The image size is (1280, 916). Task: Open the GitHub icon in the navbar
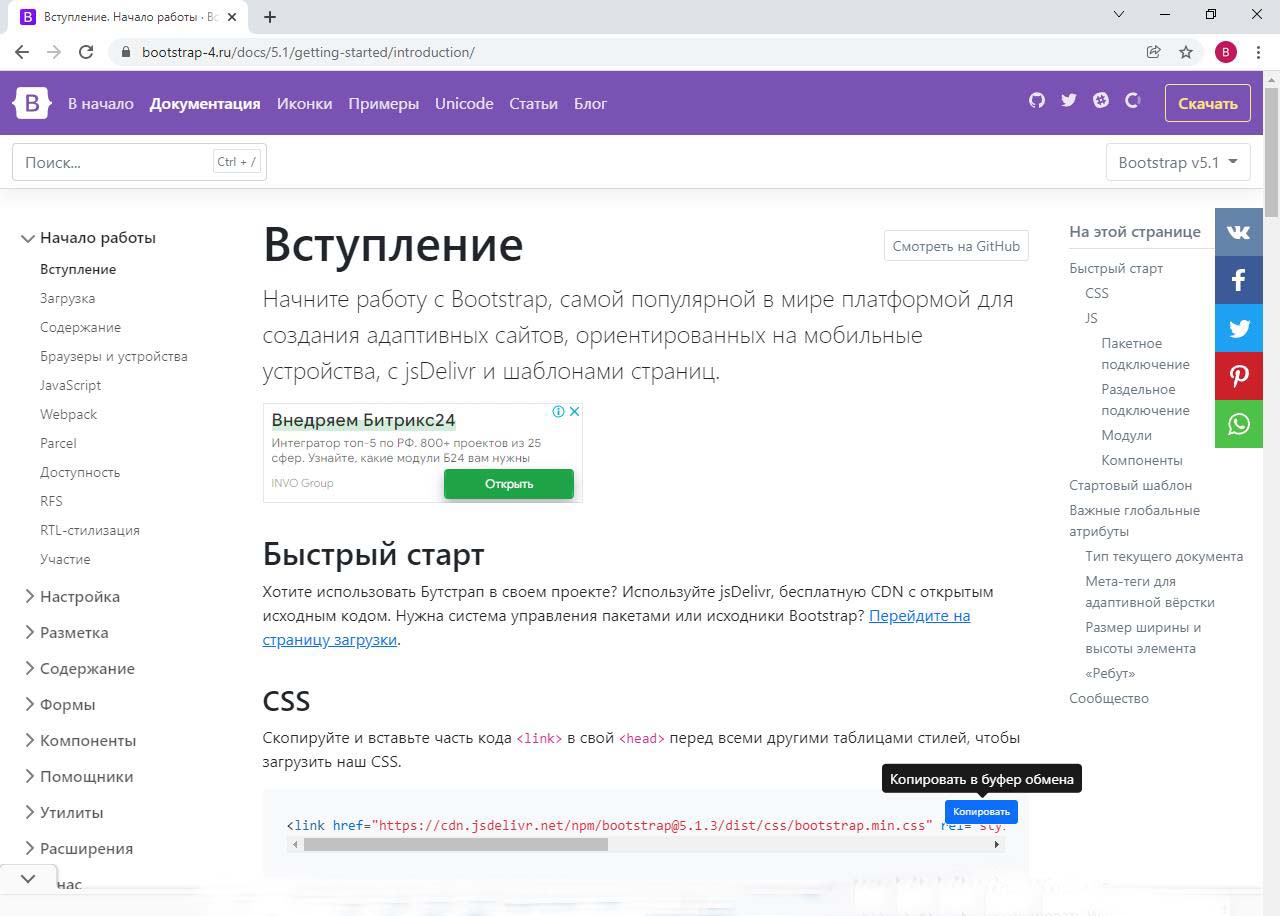(x=1037, y=100)
